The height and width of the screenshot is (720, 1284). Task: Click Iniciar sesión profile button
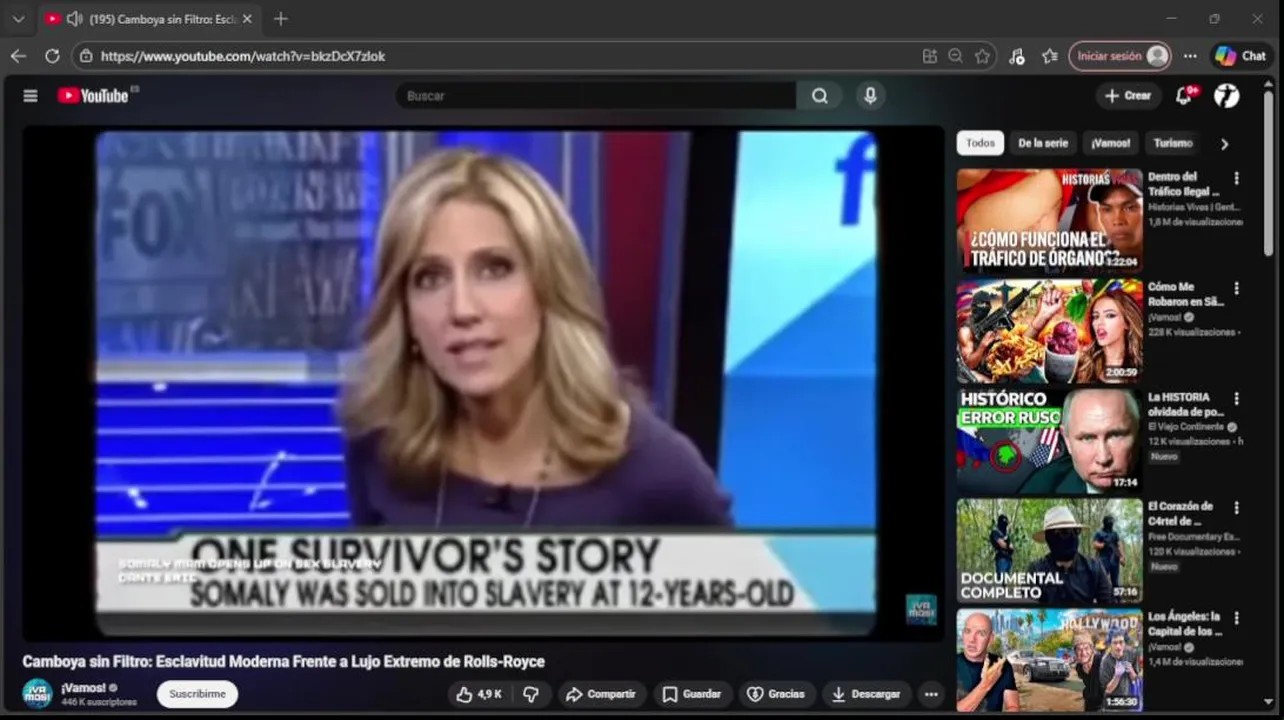(x=1120, y=56)
